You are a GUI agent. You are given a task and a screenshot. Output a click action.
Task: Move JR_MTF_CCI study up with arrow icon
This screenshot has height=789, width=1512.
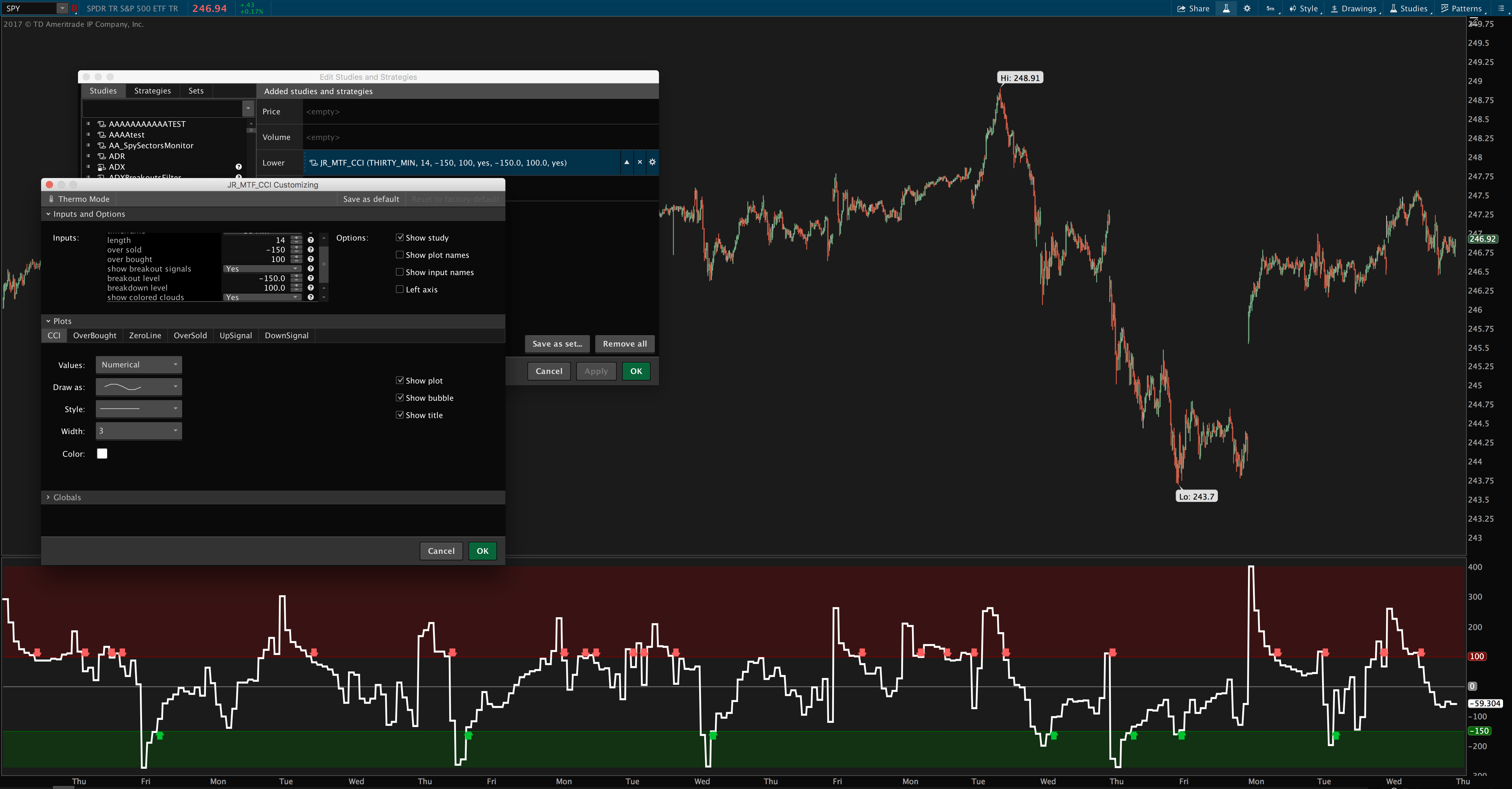[x=626, y=163]
